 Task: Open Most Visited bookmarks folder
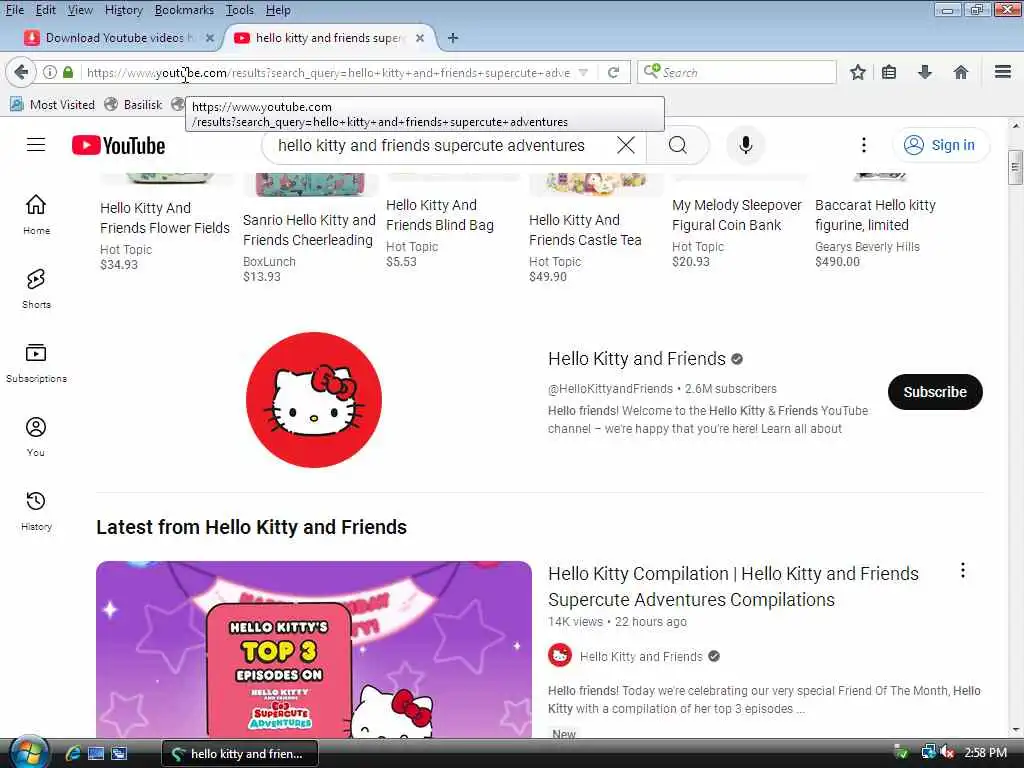pyautogui.click(x=52, y=104)
